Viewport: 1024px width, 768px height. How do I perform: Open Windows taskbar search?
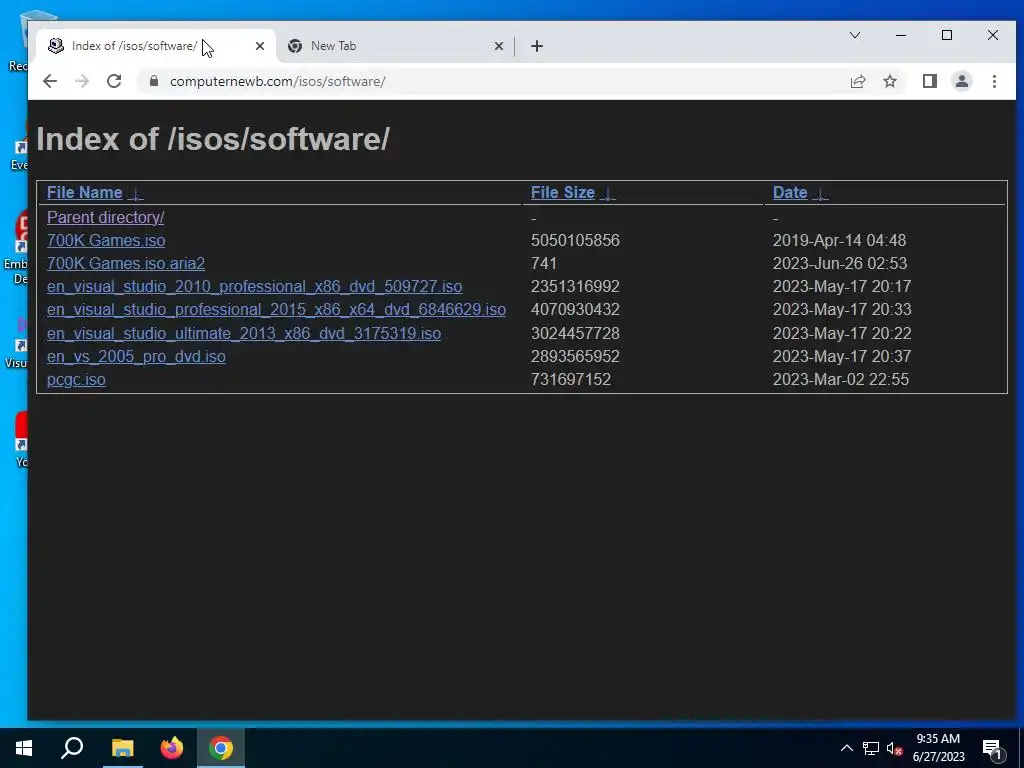72,748
